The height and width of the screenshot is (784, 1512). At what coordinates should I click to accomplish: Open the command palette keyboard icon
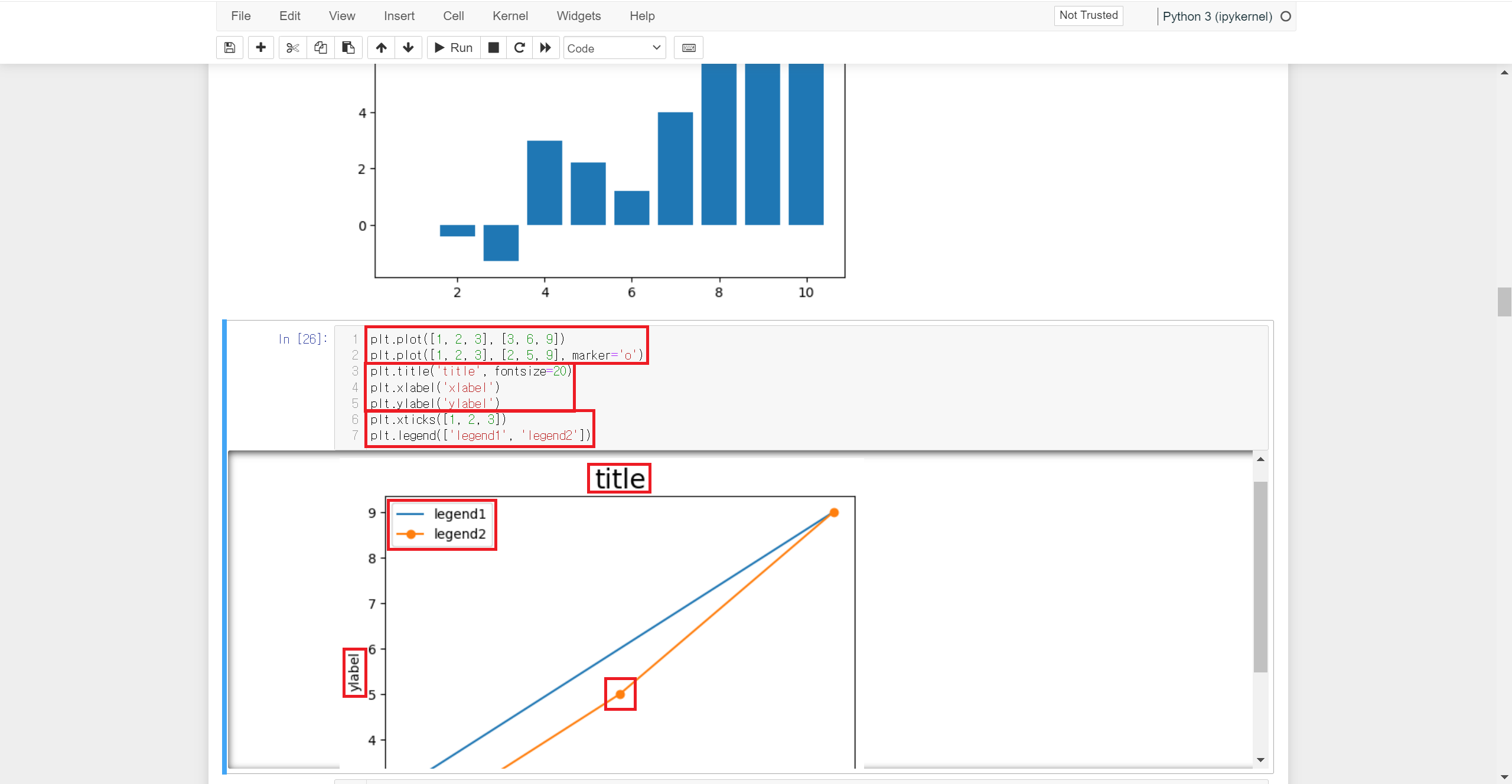point(689,48)
